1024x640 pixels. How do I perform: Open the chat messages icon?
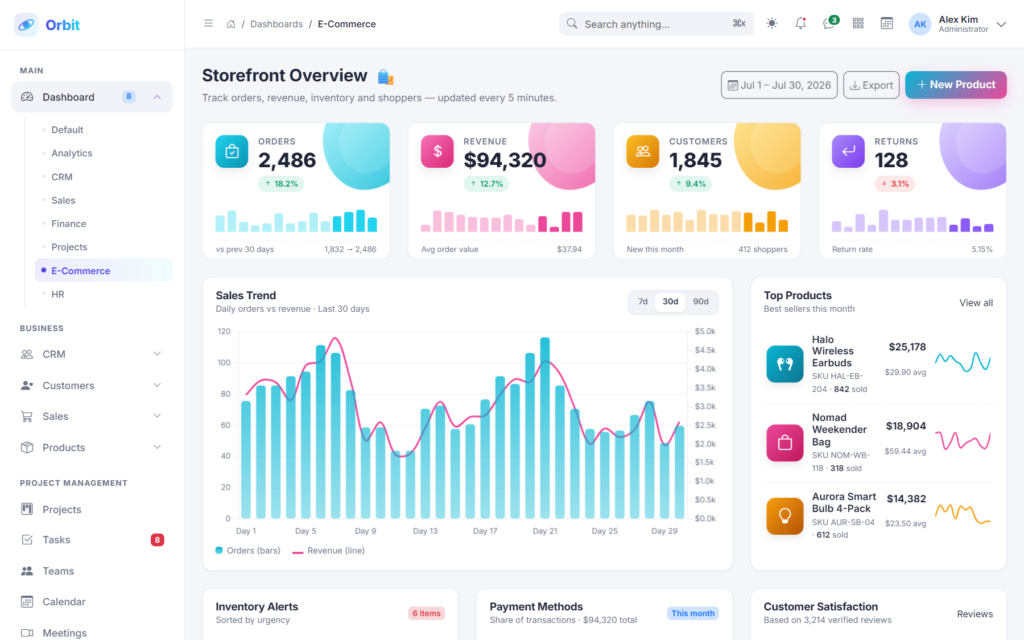click(x=829, y=24)
